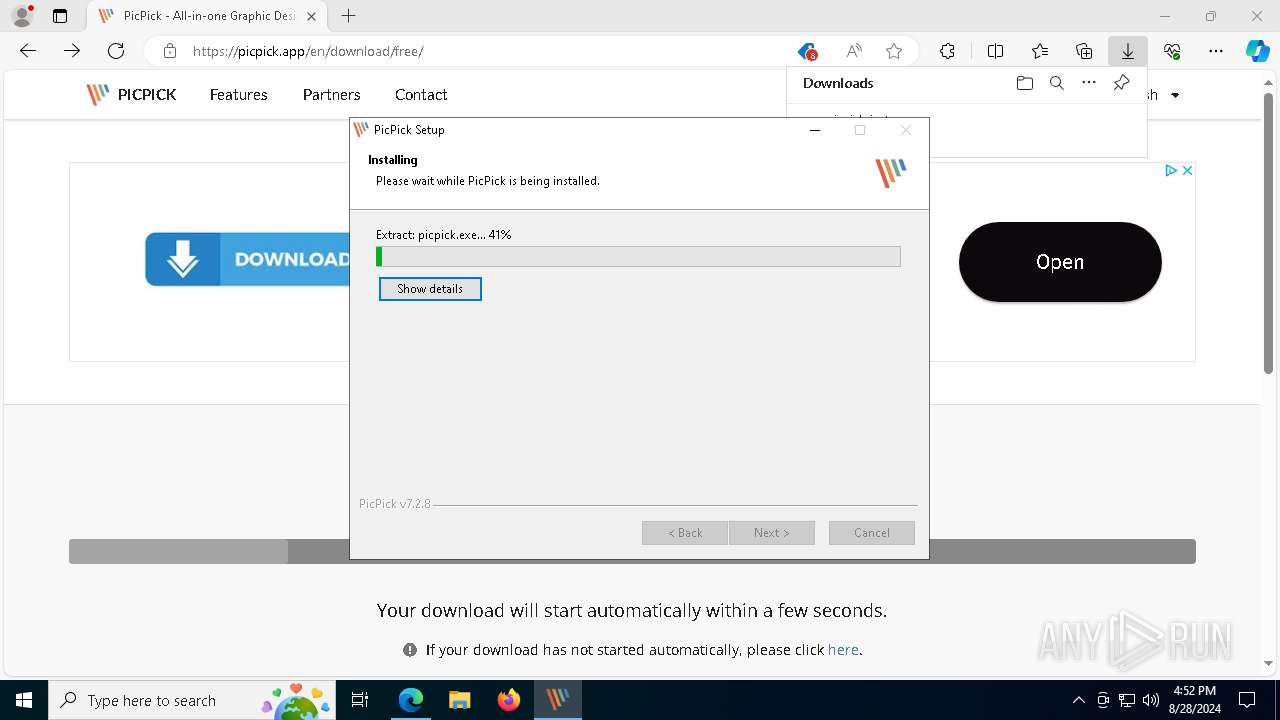Open Favorites list icon

pyautogui.click(x=1040, y=51)
